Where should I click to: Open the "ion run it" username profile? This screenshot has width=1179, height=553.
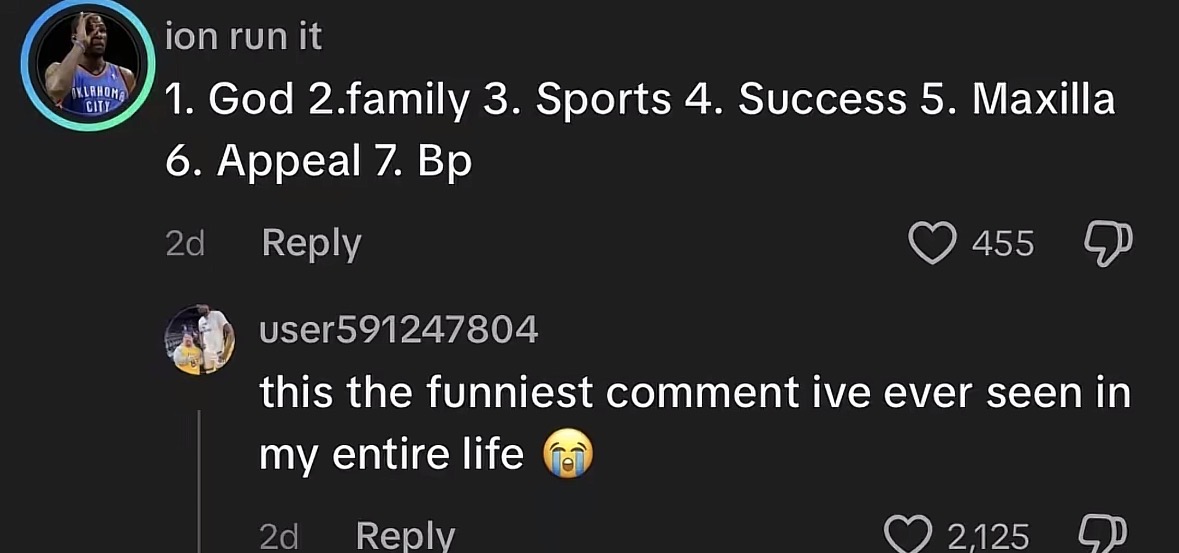tap(244, 36)
